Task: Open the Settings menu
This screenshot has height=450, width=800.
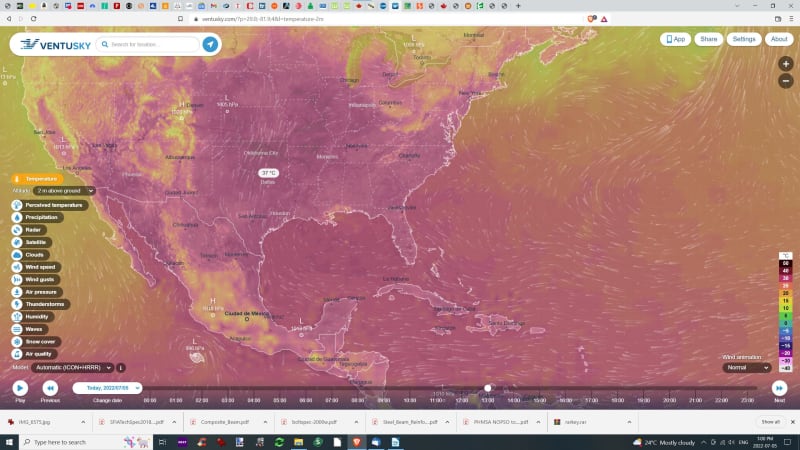Action: click(744, 39)
